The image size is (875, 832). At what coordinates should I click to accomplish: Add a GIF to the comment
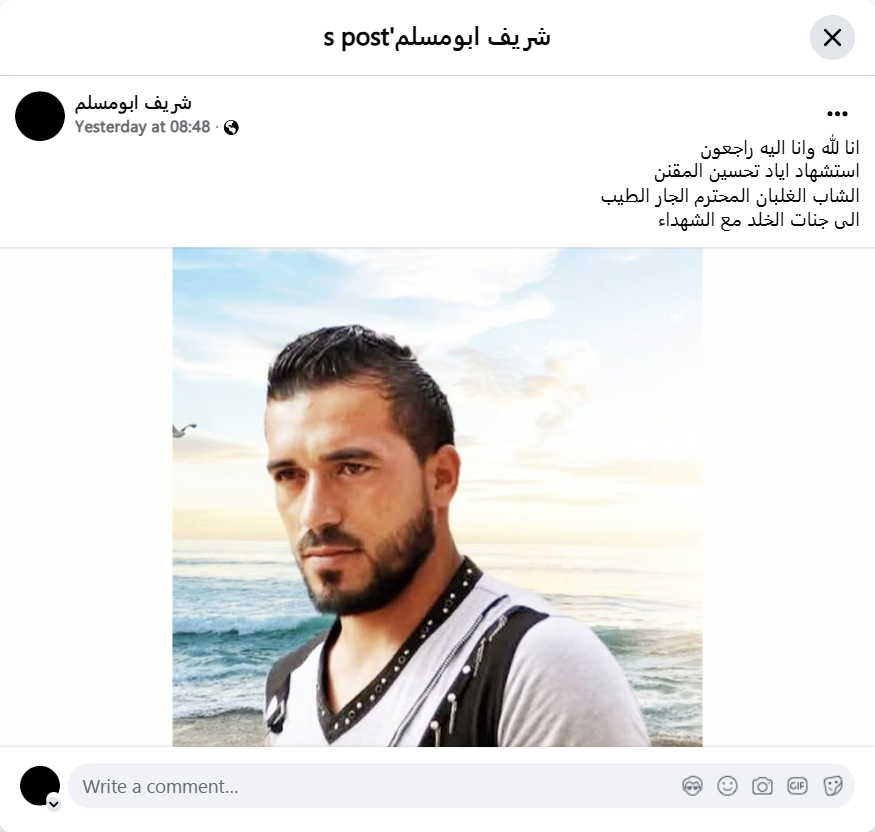tap(797, 786)
